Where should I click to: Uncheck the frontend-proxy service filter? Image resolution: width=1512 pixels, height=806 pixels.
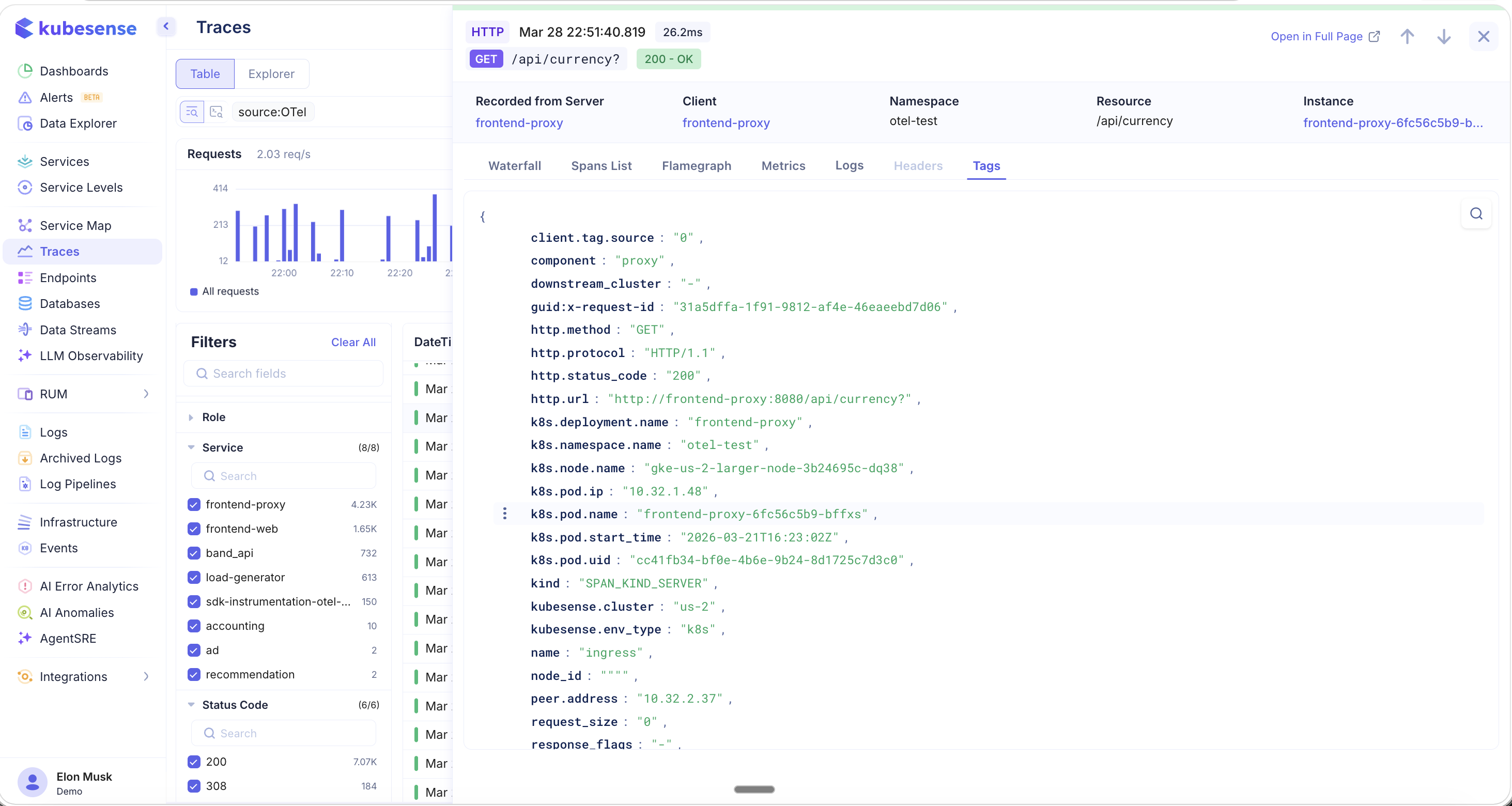[194, 504]
